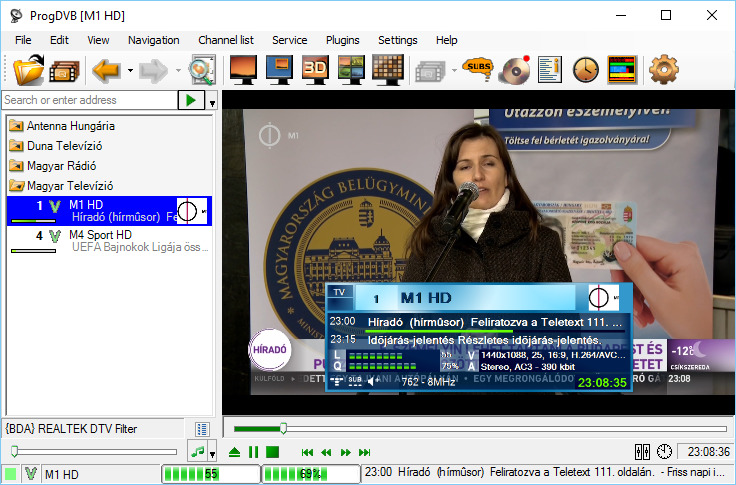Pause playback
Viewport: 736px width, 485px height.
[x=253, y=452]
